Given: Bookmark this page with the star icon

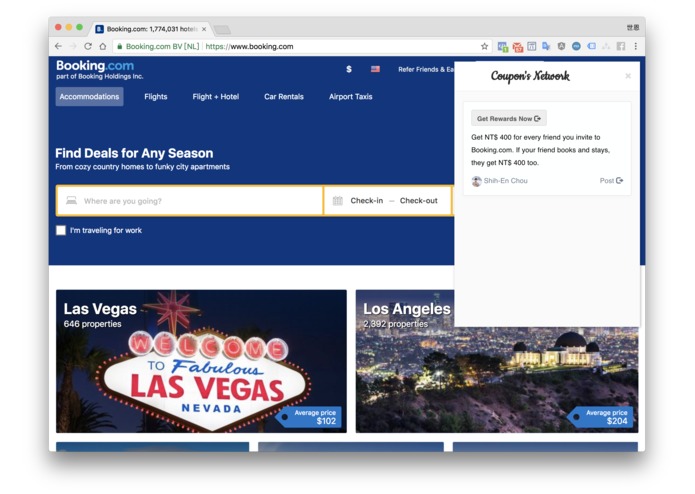Looking at the screenshot, I should 484,46.
